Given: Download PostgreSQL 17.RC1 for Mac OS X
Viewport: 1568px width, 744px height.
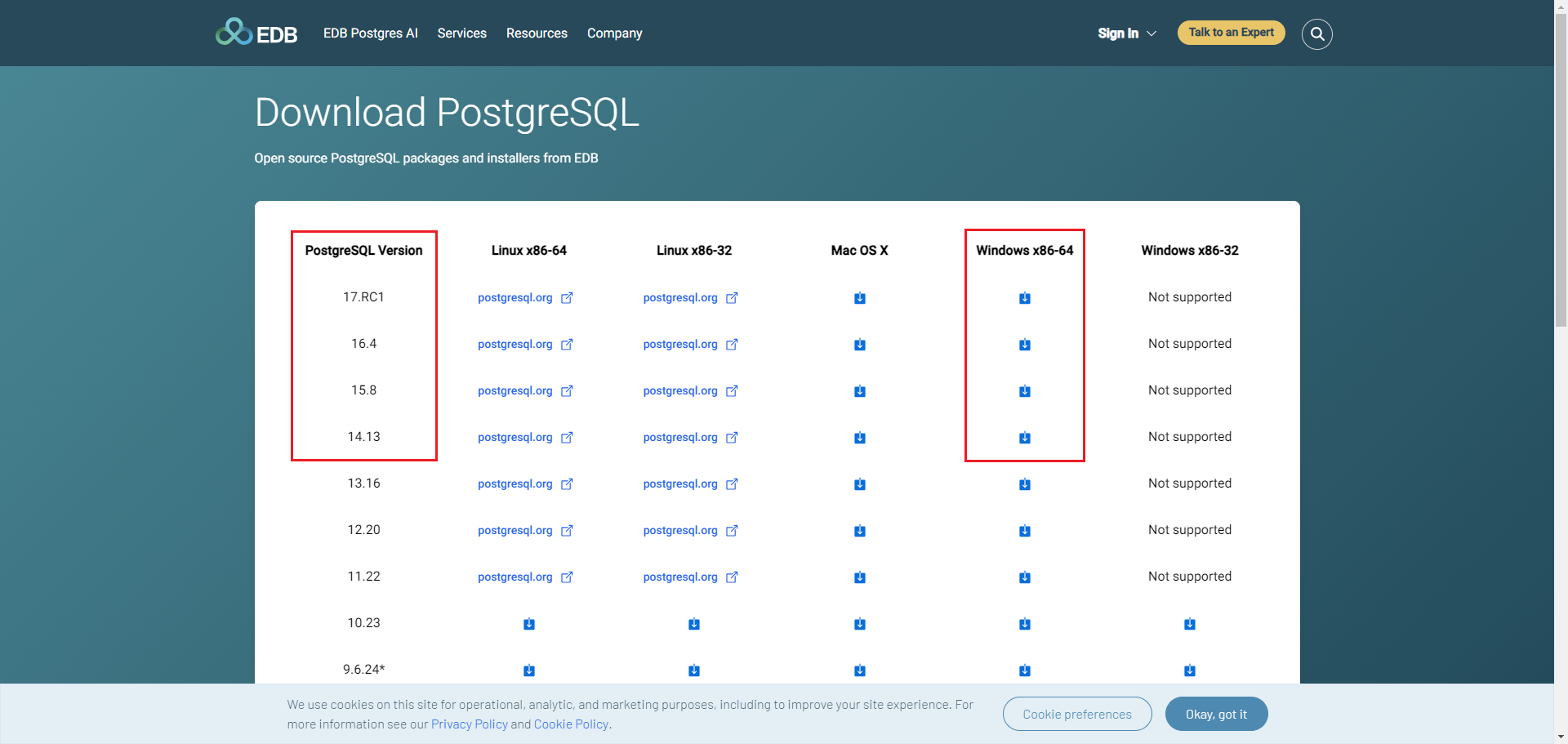Looking at the screenshot, I should 860,298.
